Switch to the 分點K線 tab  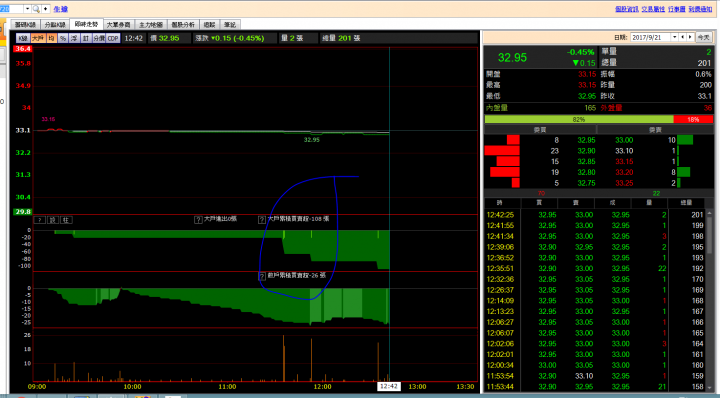tap(55, 24)
